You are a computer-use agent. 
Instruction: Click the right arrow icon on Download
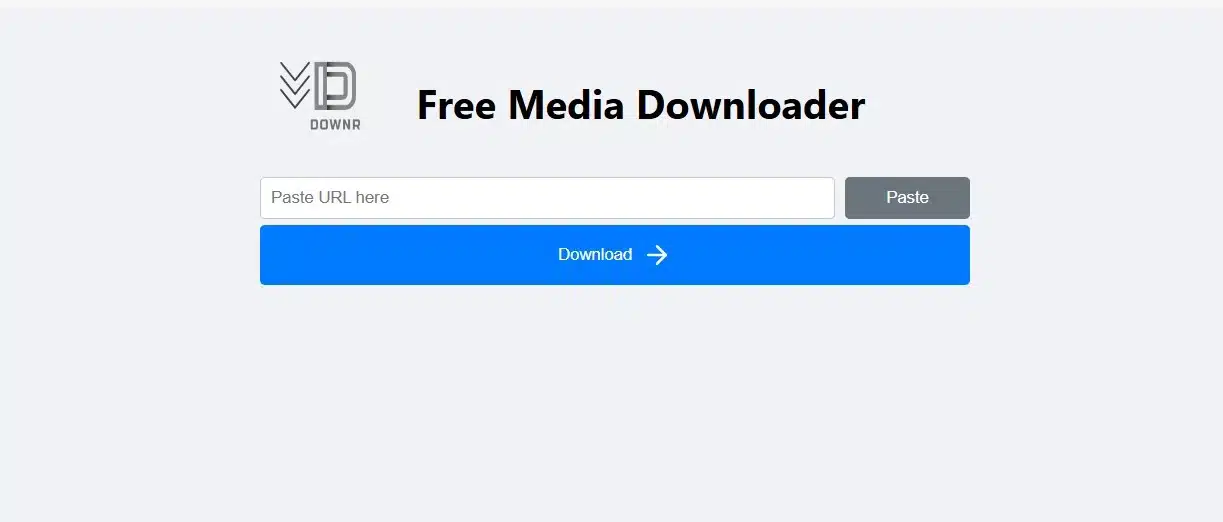657,255
